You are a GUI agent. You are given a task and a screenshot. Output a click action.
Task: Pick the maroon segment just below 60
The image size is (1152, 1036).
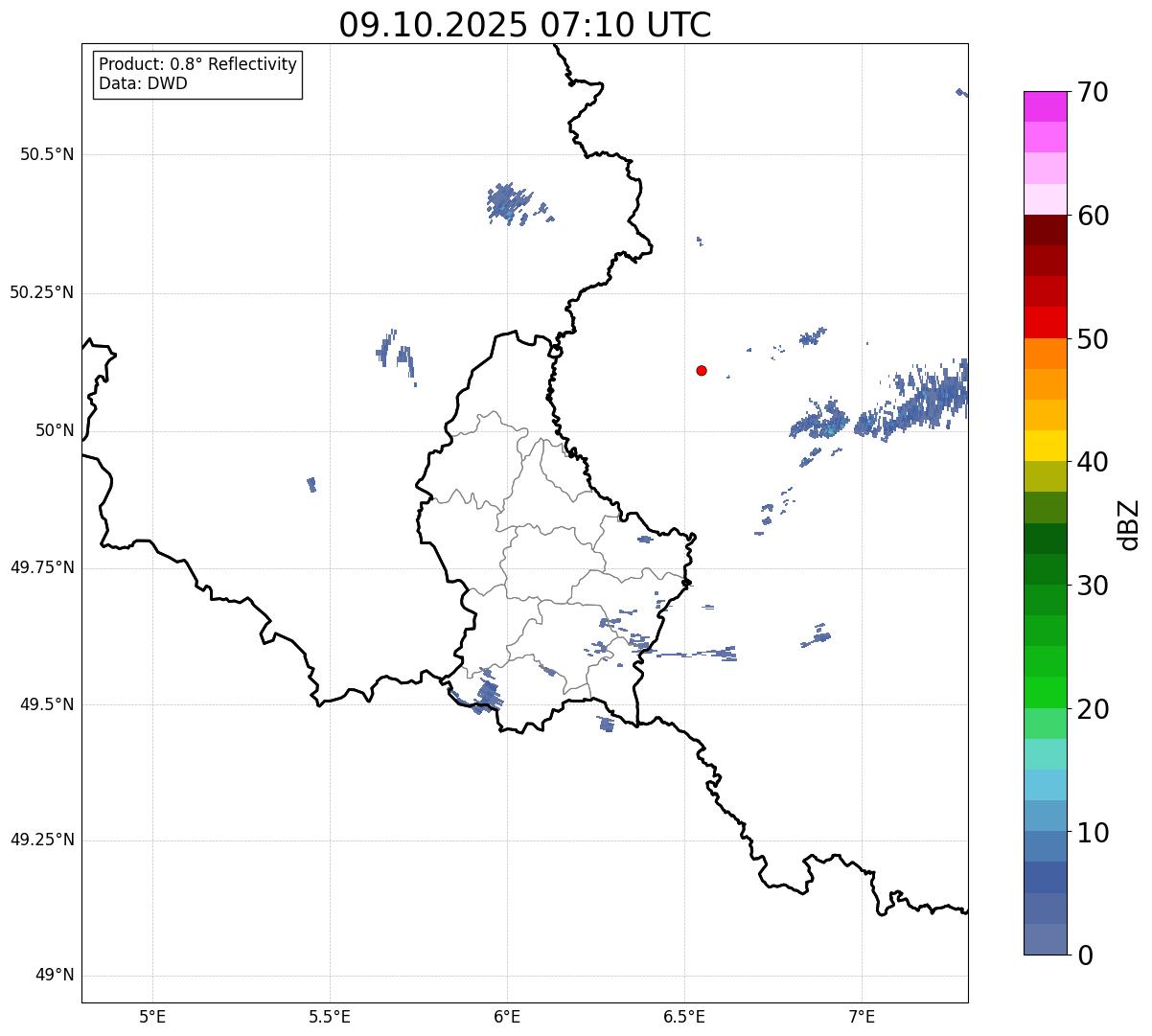click(1046, 230)
